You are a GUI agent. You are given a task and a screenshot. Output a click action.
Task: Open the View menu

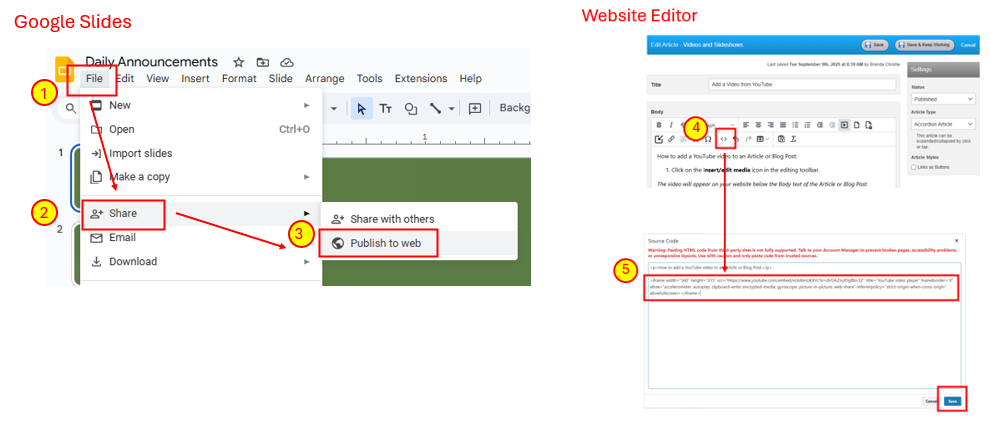[158, 78]
